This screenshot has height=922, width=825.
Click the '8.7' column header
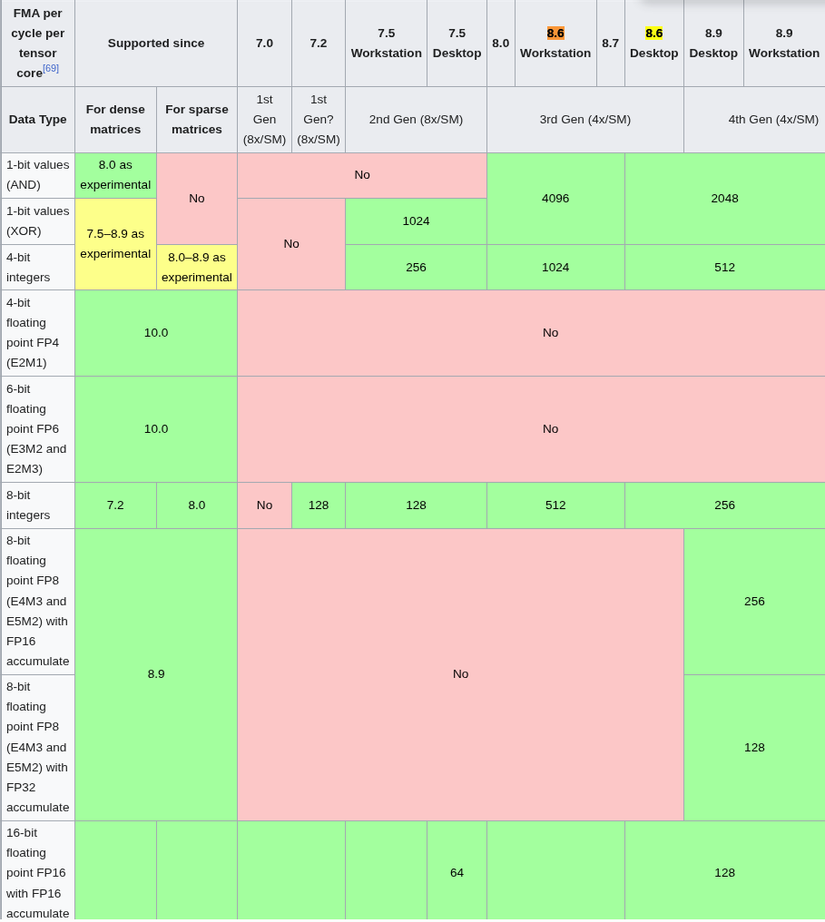click(610, 43)
